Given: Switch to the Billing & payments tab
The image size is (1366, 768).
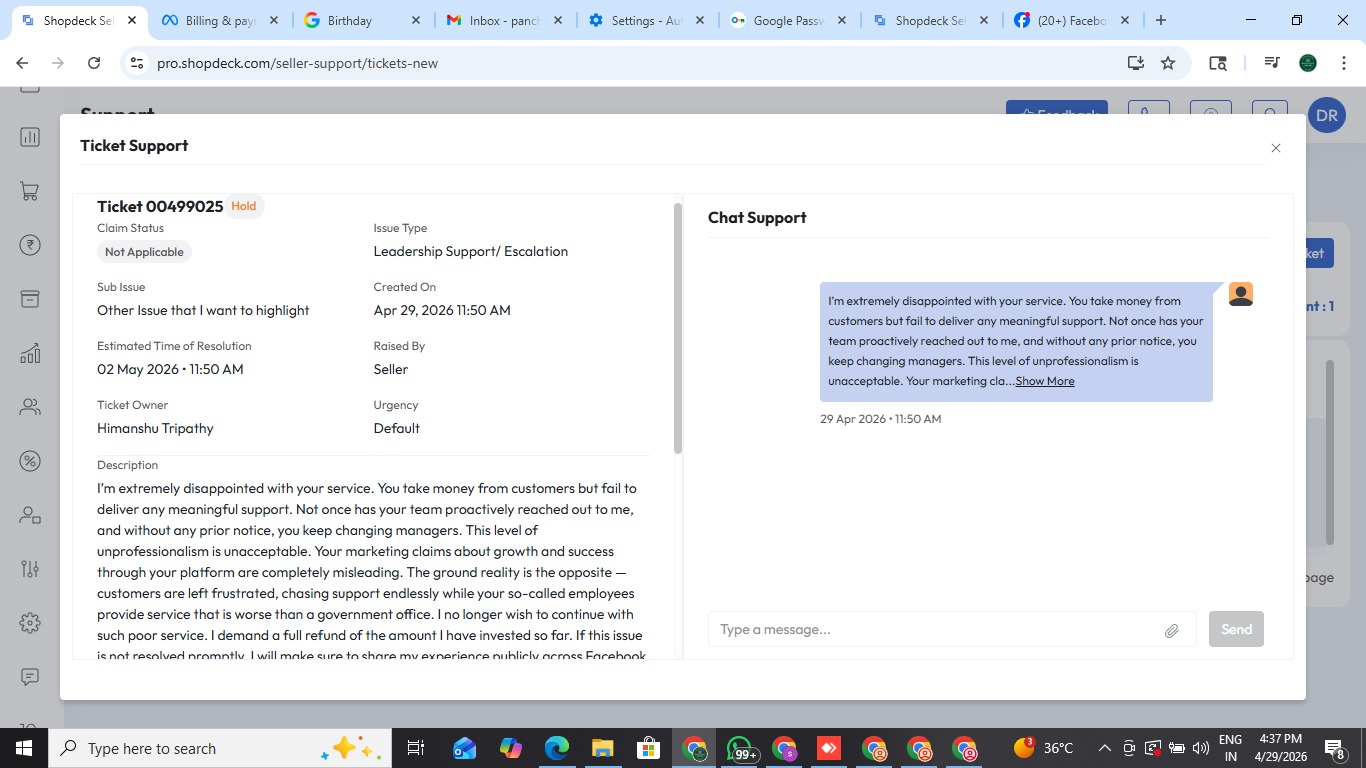Looking at the screenshot, I should pyautogui.click(x=220, y=20).
